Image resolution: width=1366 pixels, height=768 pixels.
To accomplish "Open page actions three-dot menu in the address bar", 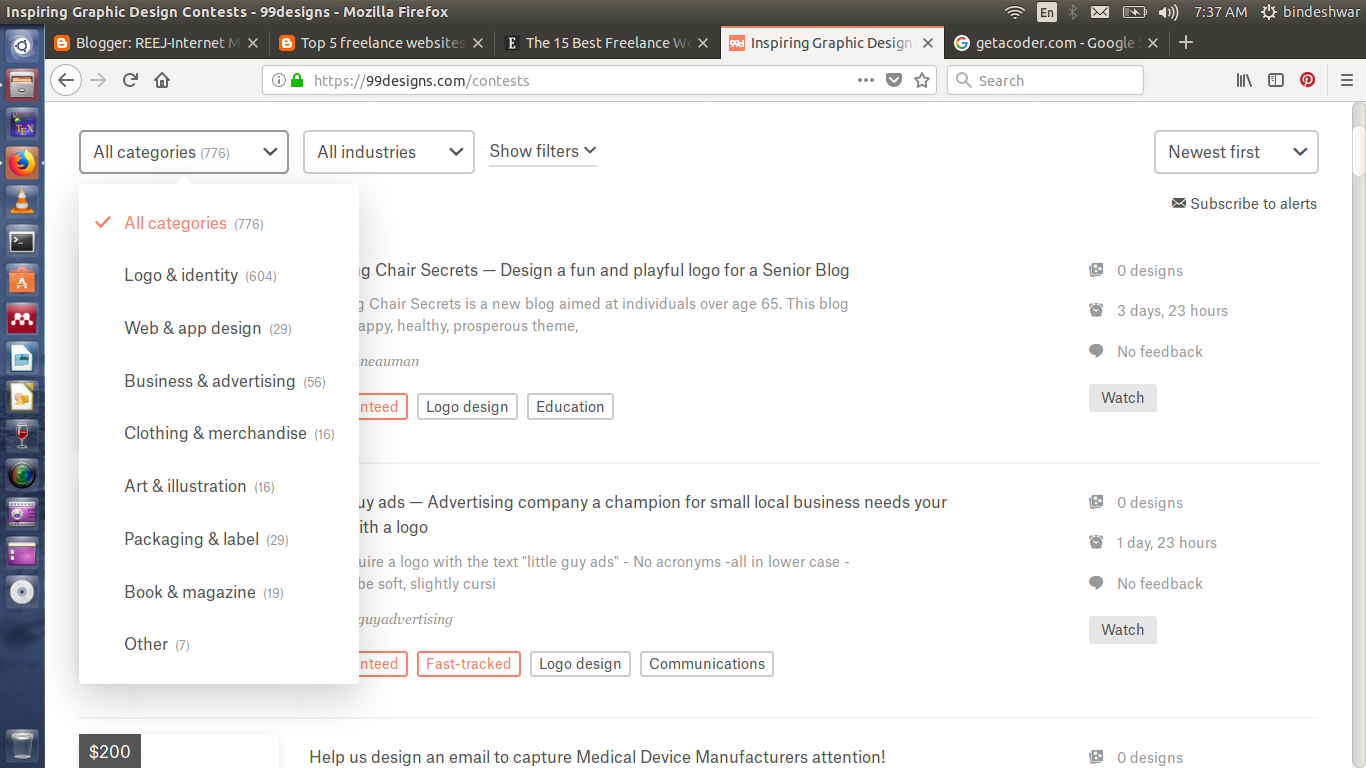I will click(x=866, y=80).
